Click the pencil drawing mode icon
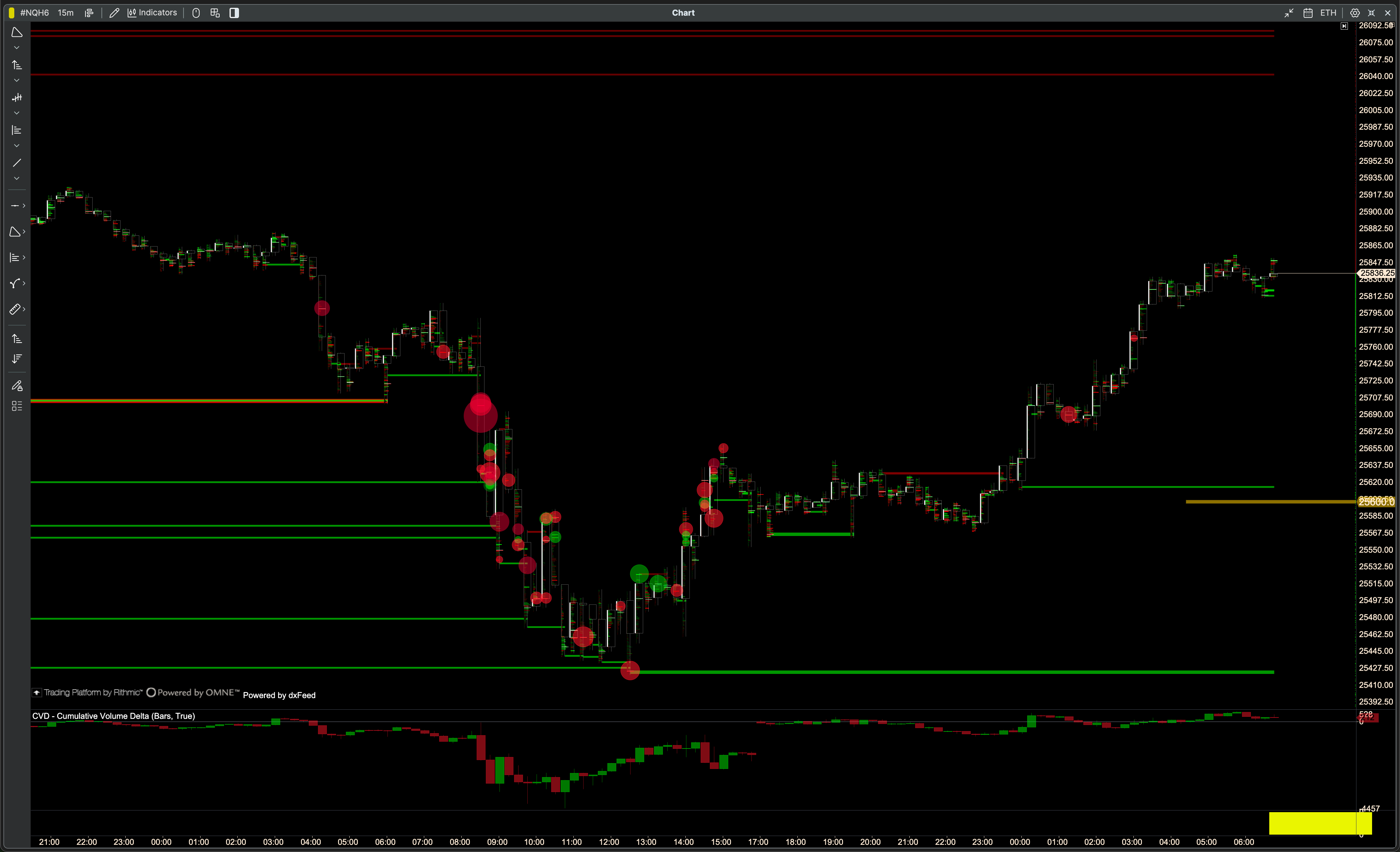Screen dimensions: 1400x852 click(x=114, y=13)
